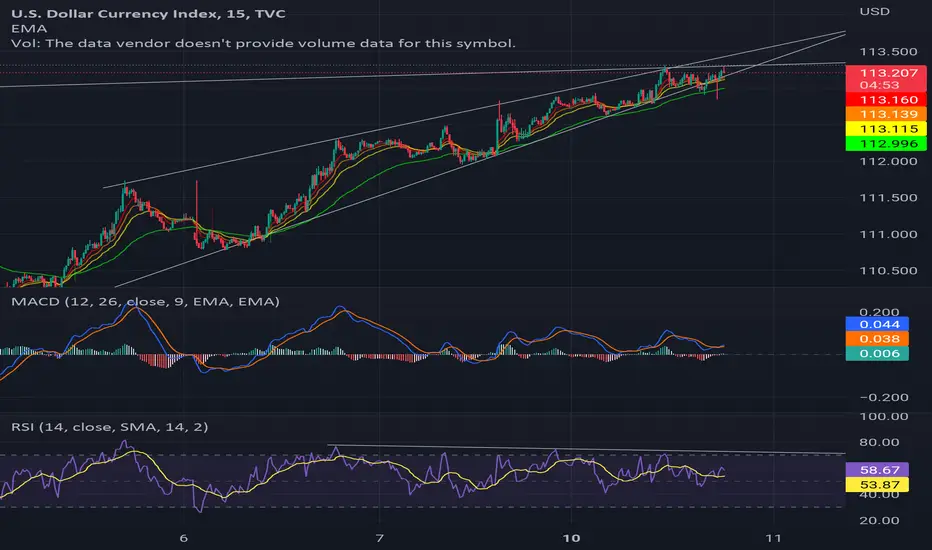Image resolution: width=932 pixels, height=550 pixels.
Task: Open the MACD (12, 26, close, 9, EMA, EMA) legend
Action: pos(146,301)
